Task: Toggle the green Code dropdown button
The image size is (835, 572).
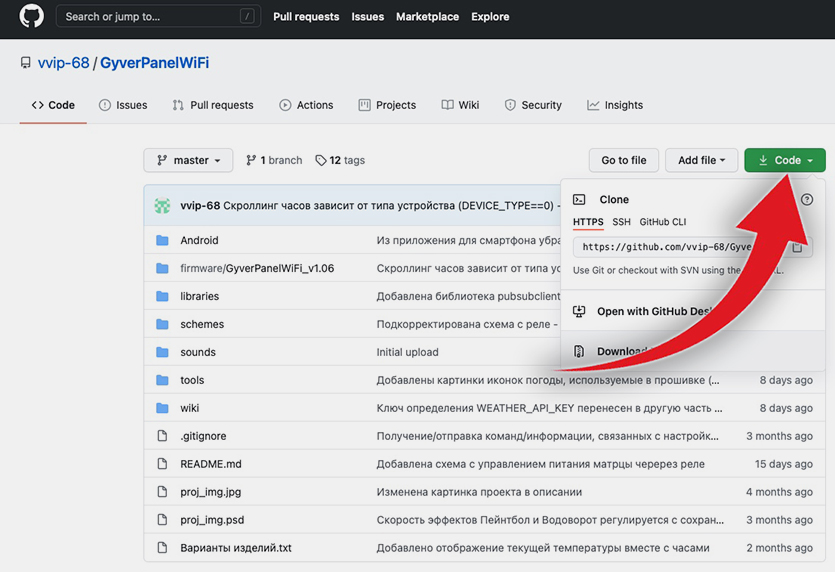Action: (785, 160)
